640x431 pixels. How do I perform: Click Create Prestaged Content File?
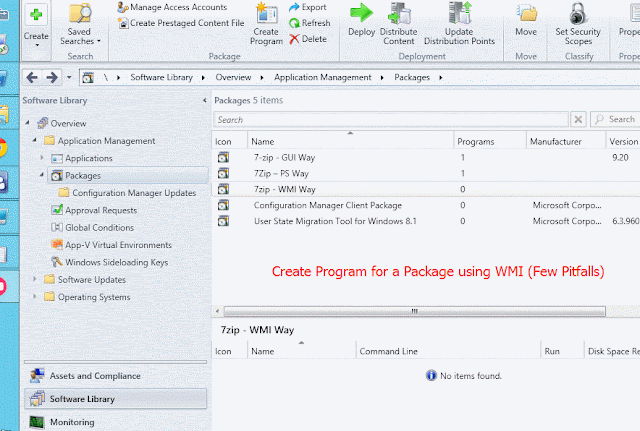pos(181,23)
